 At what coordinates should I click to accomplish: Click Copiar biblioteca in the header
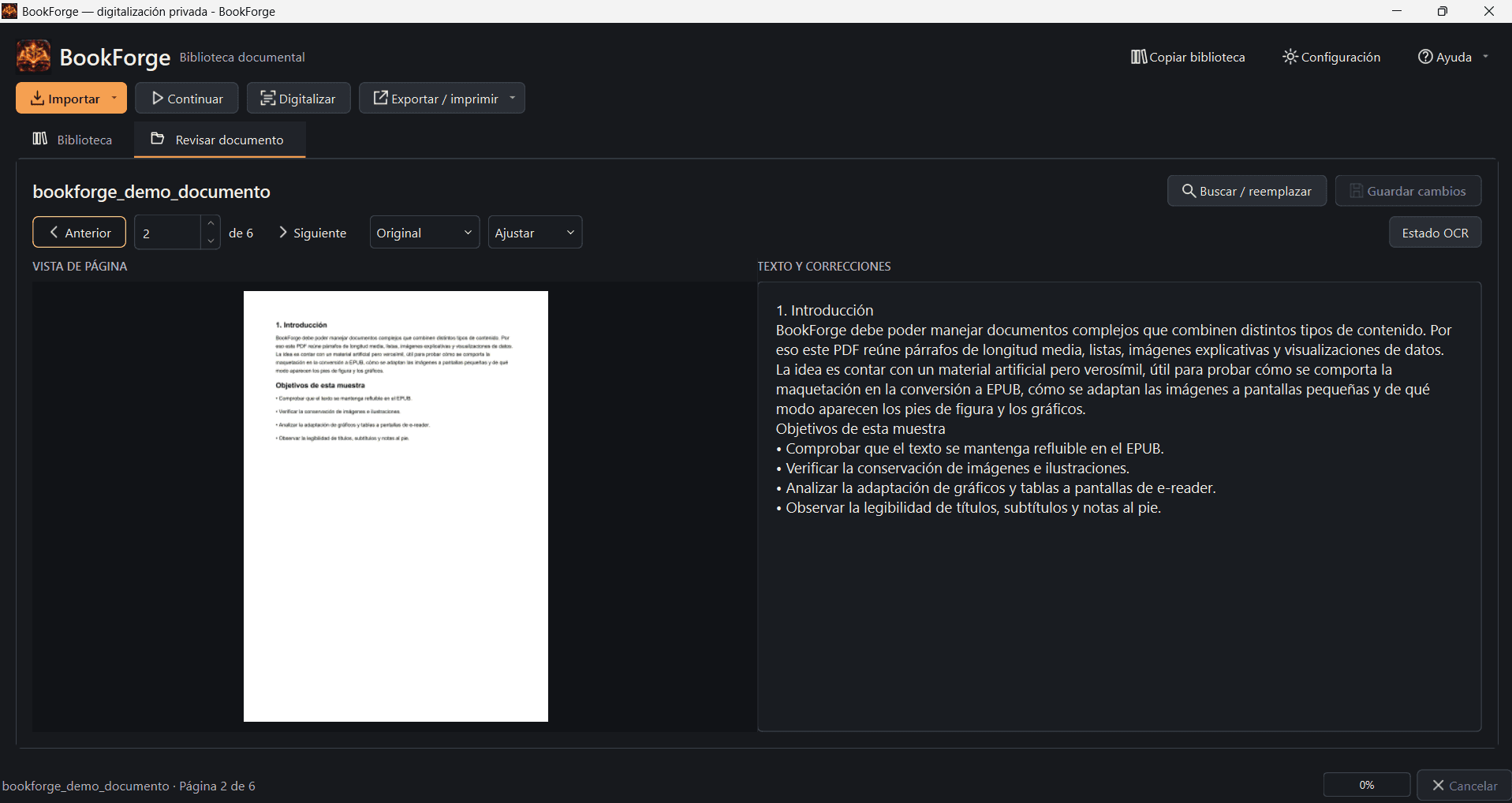(x=1188, y=57)
